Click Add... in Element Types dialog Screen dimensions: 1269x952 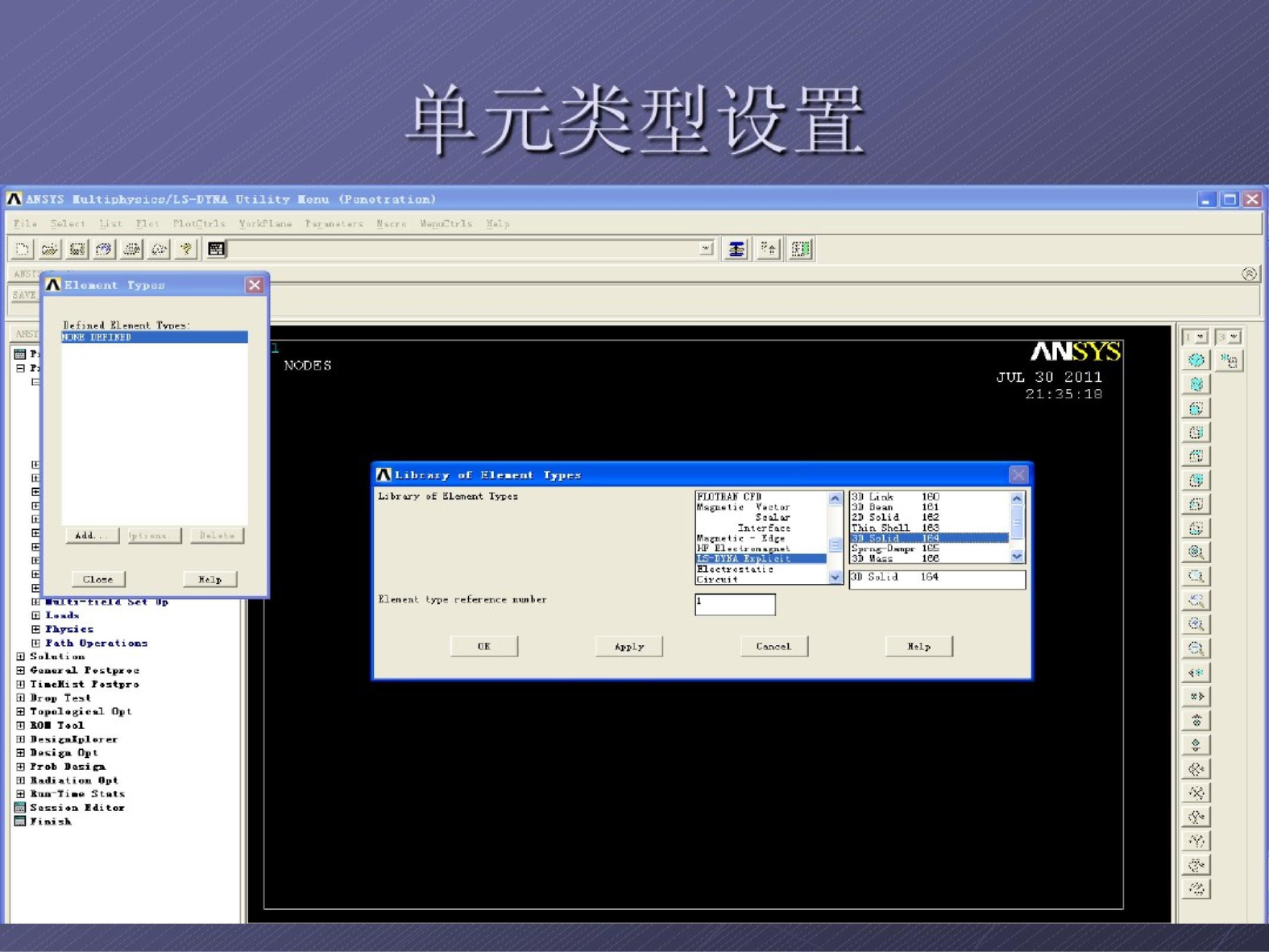tap(91, 535)
